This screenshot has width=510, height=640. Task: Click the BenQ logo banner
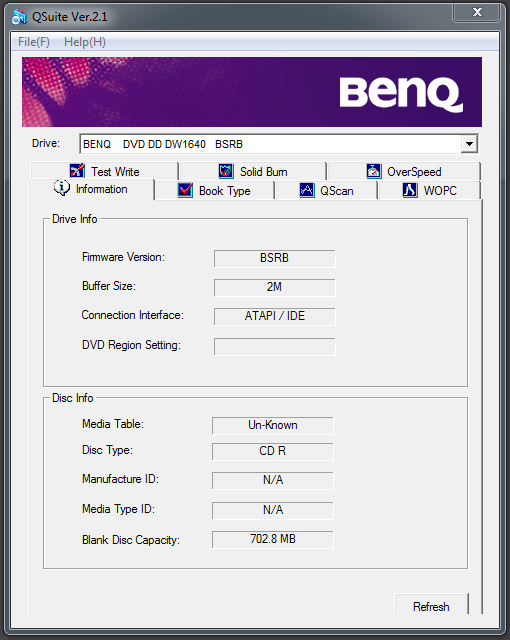click(x=252, y=92)
